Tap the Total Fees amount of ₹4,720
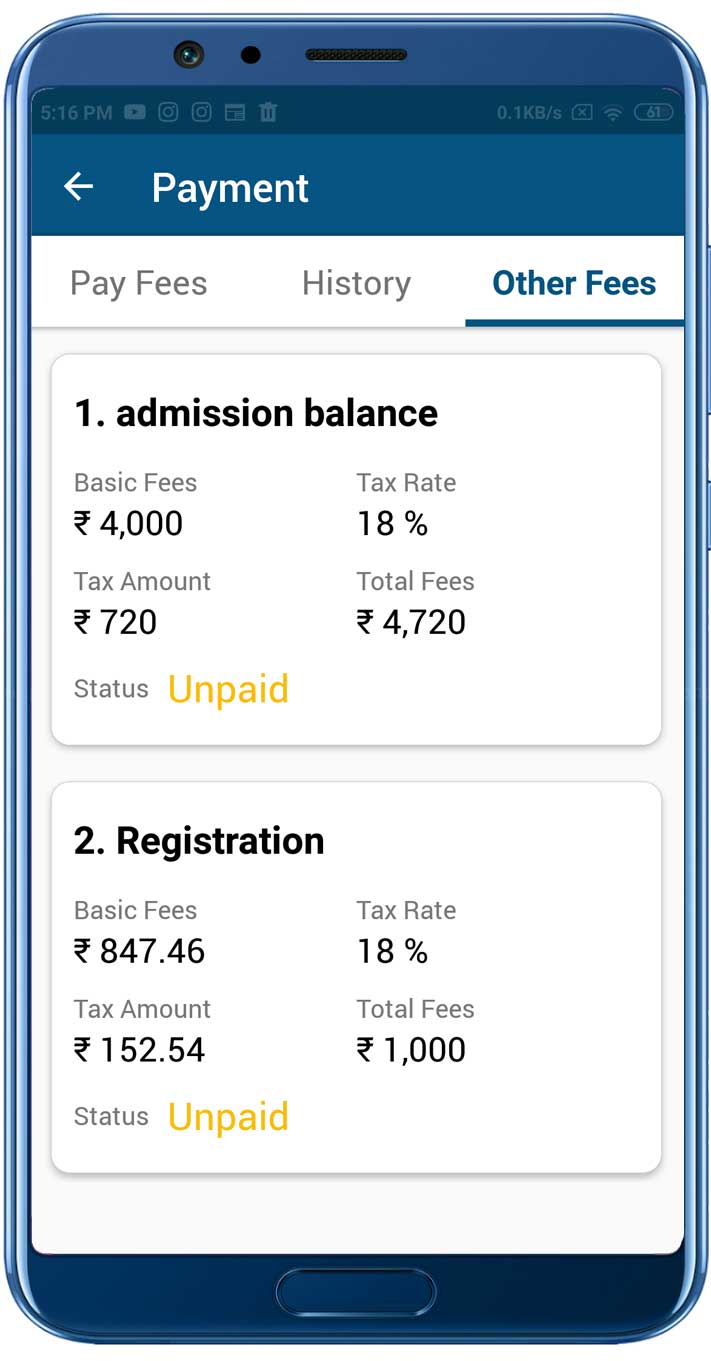Screen dimensions: 711x1361 (411, 622)
